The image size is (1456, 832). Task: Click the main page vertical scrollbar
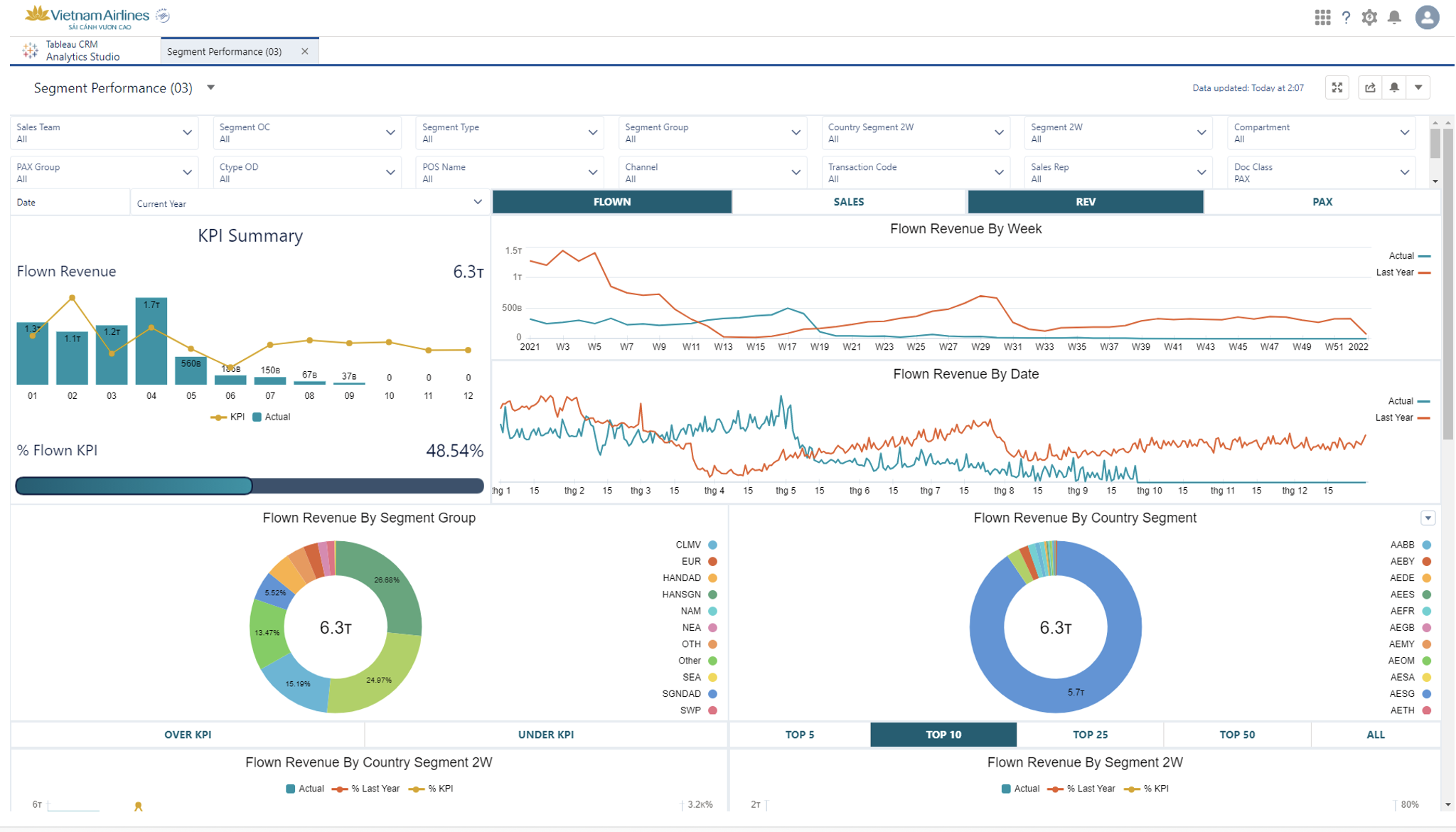point(1448,284)
